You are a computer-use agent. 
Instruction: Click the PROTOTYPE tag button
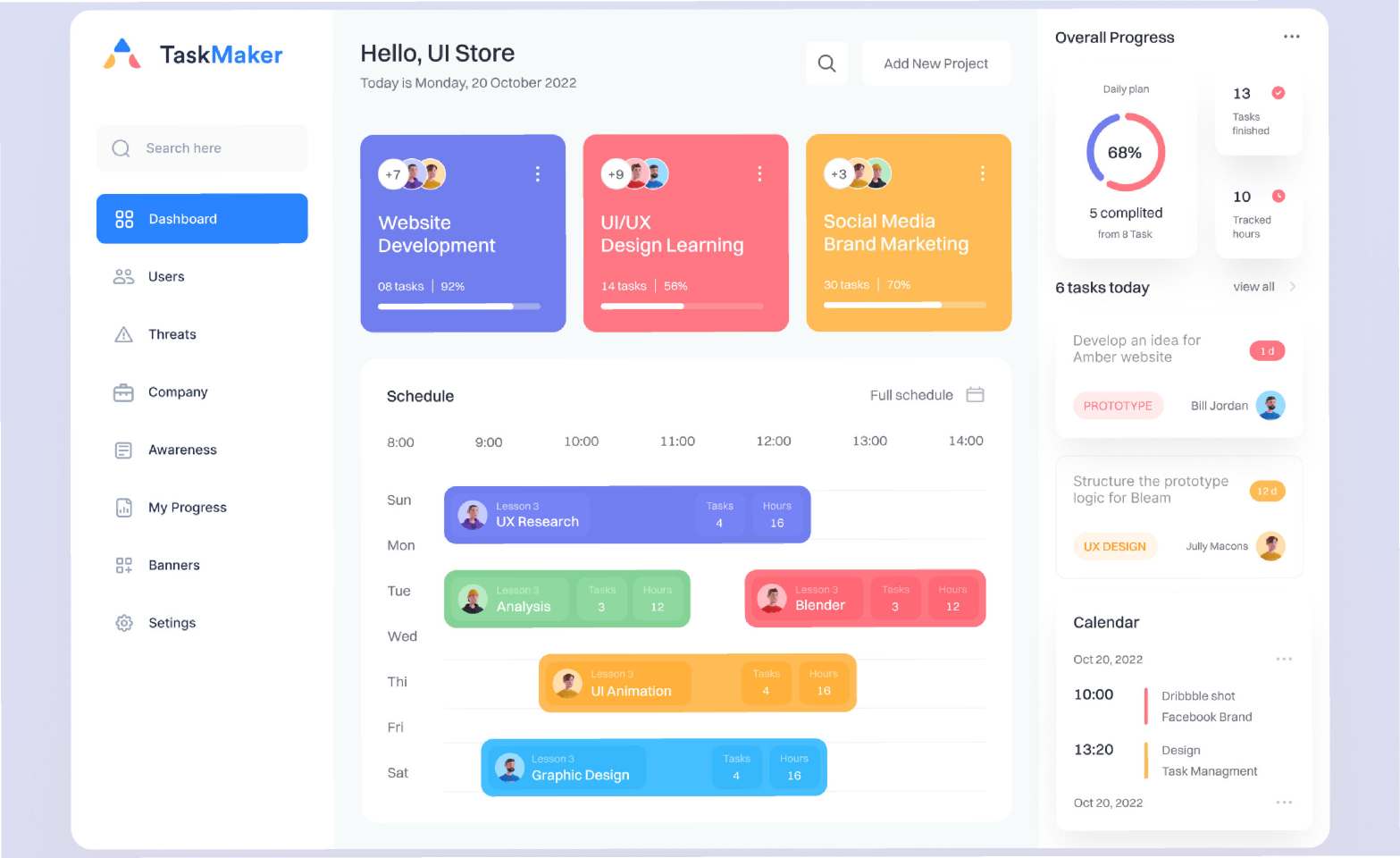coord(1118,406)
